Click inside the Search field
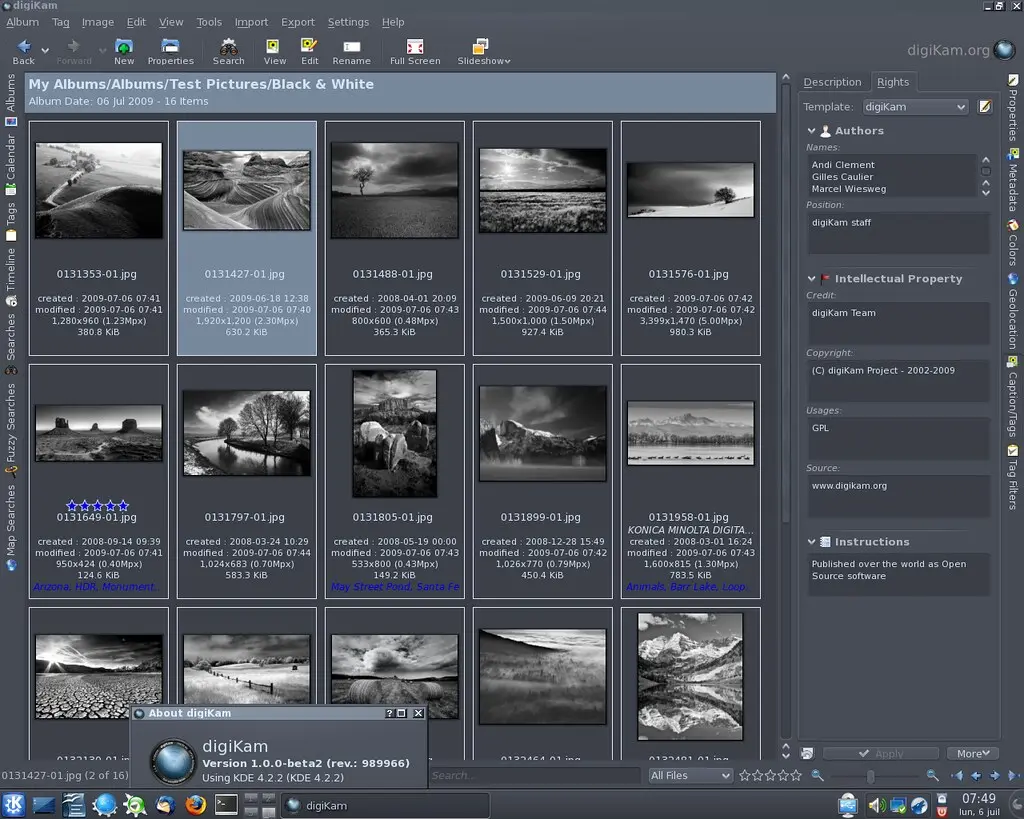This screenshot has width=1024, height=819. (535, 775)
